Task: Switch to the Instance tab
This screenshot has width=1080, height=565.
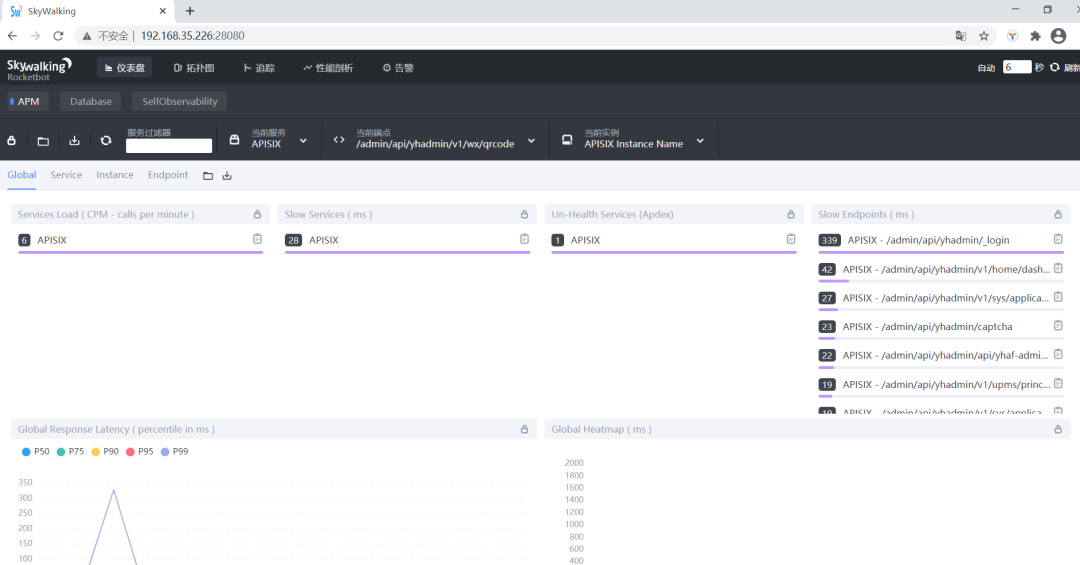Action: [115, 175]
